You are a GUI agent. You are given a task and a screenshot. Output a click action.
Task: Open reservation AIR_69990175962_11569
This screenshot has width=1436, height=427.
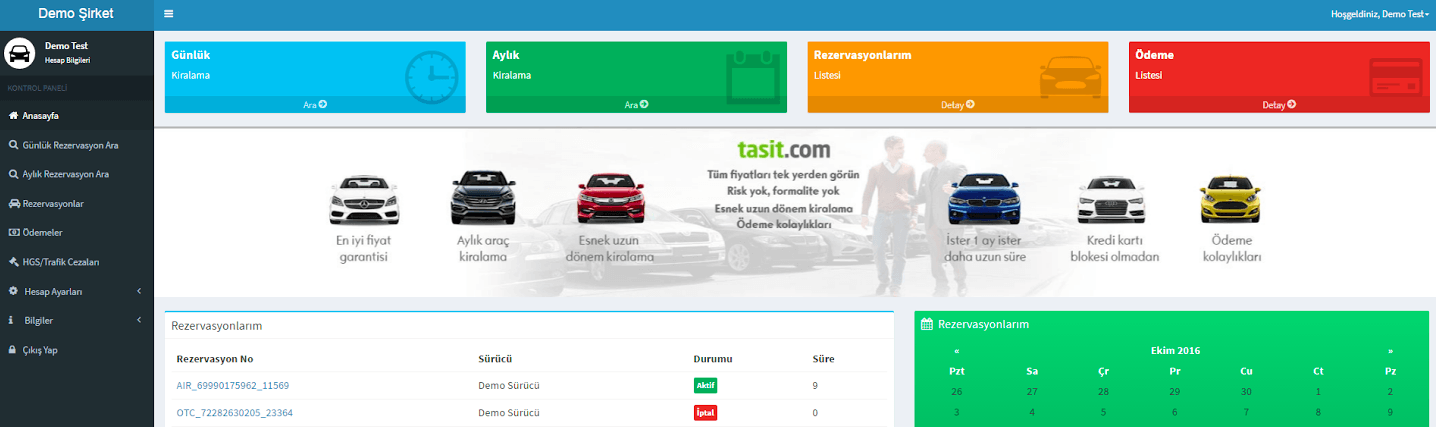[232, 385]
